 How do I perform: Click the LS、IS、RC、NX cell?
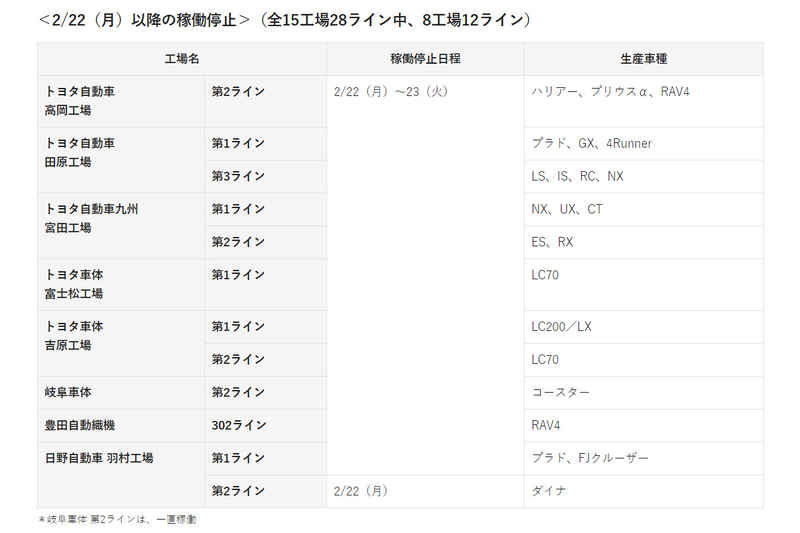click(x=577, y=177)
